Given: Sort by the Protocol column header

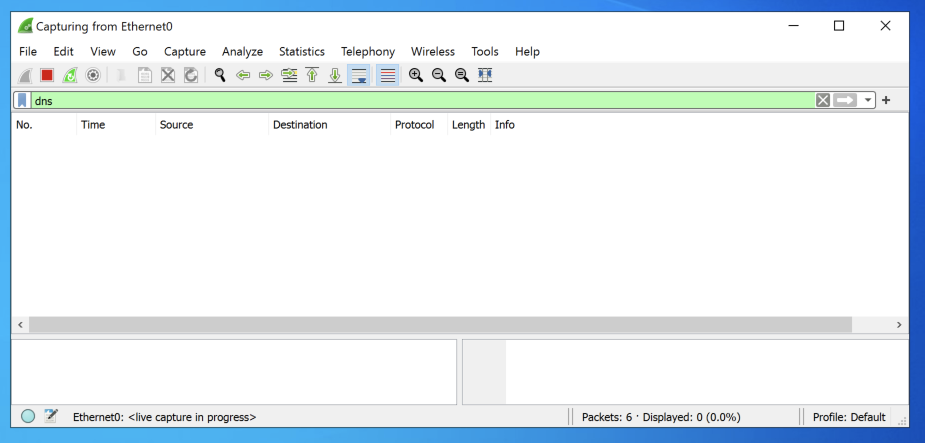Looking at the screenshot, I should tap(419, 125).
